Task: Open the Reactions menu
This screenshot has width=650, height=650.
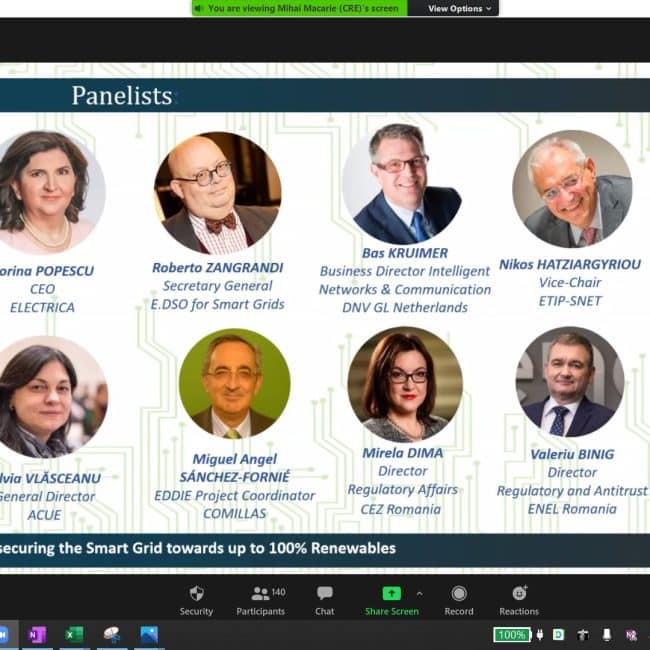Action: point(519,600)
